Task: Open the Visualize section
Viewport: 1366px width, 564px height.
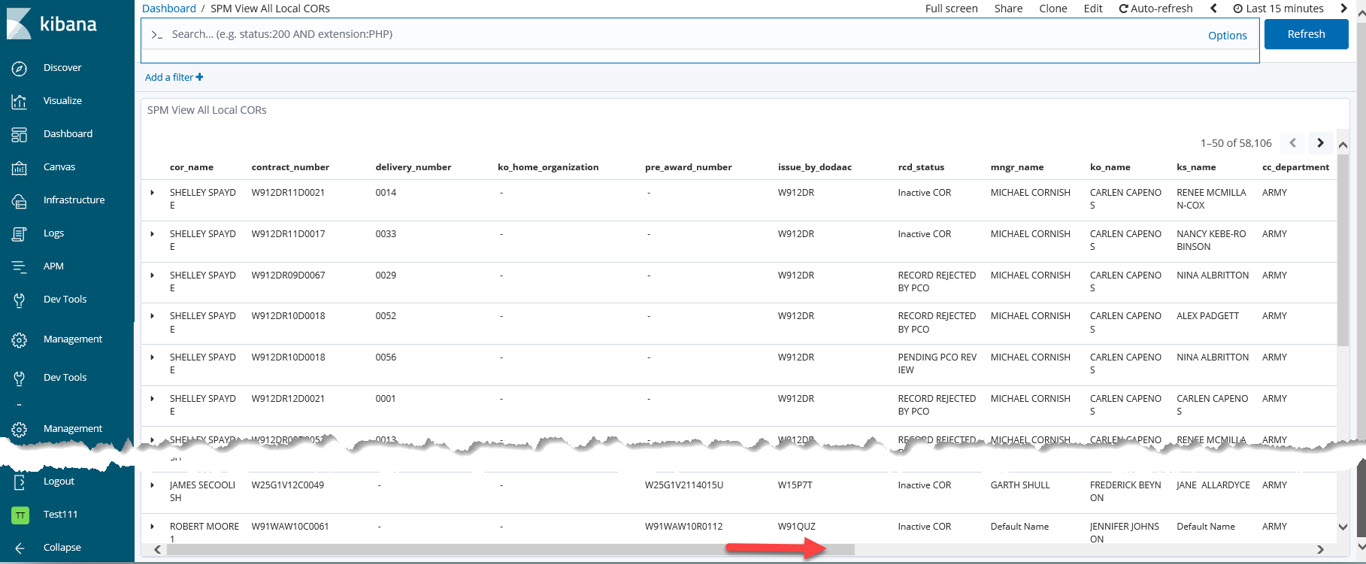Action: coord(62,101)
